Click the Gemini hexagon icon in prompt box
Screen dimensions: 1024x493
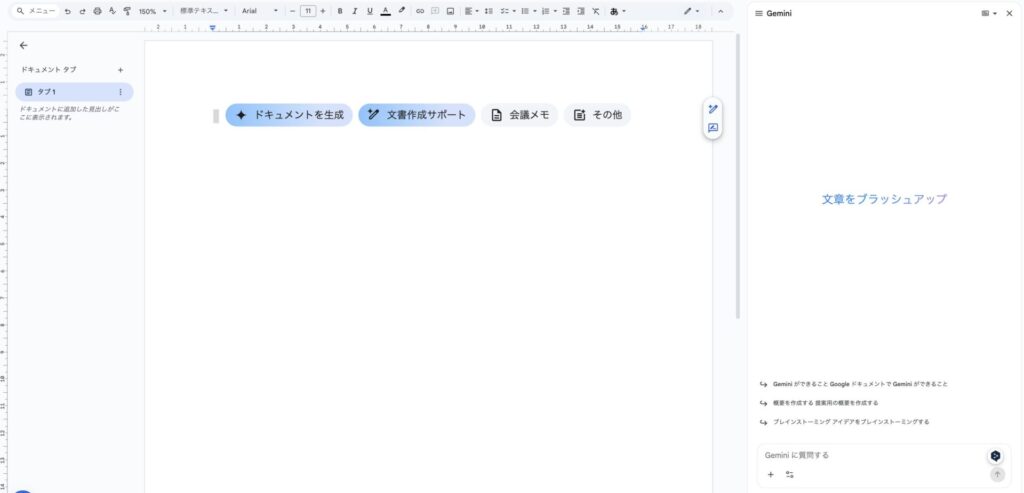tap(995, 456)
